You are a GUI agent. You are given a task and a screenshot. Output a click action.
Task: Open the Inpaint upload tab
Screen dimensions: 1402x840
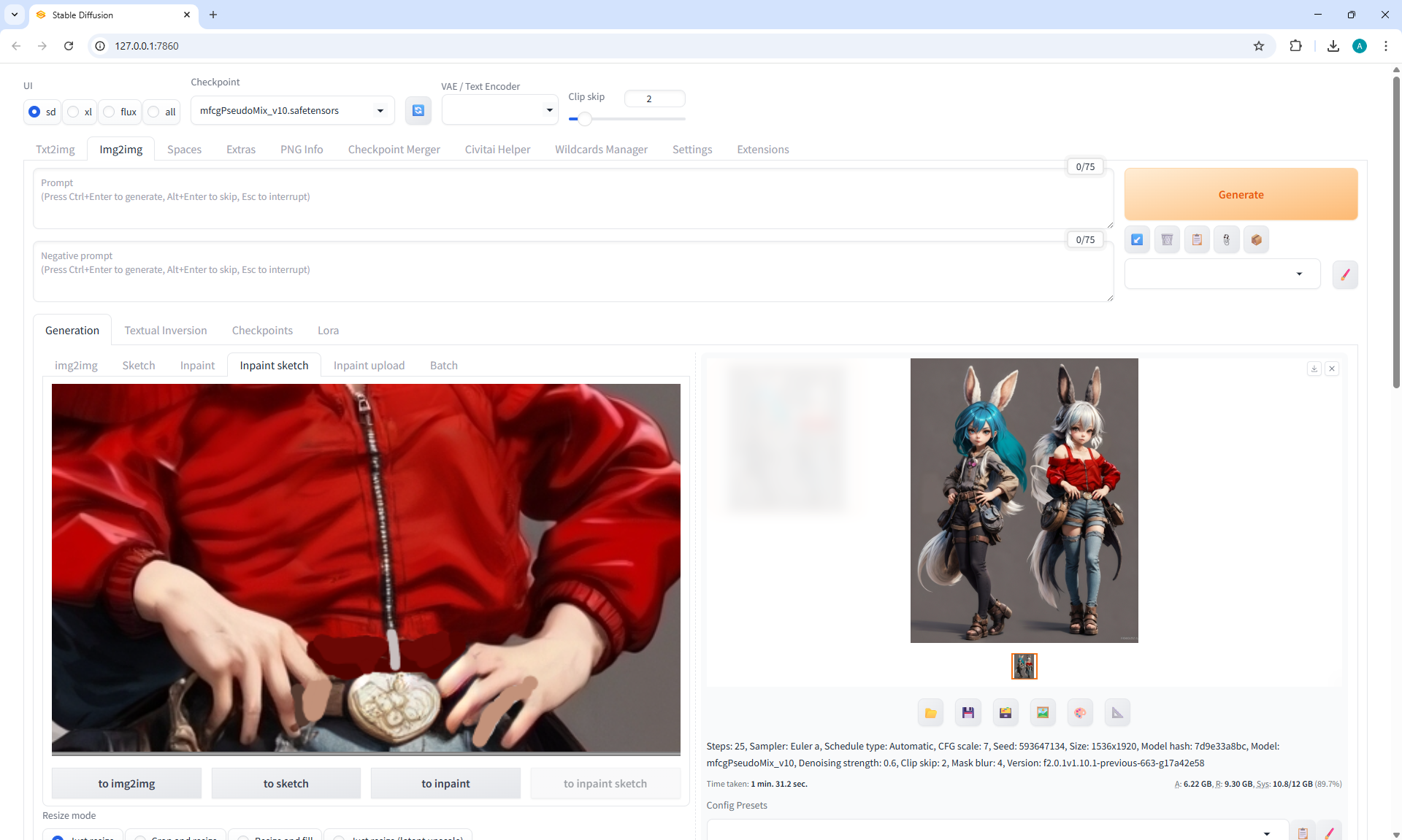pos(369,365)
